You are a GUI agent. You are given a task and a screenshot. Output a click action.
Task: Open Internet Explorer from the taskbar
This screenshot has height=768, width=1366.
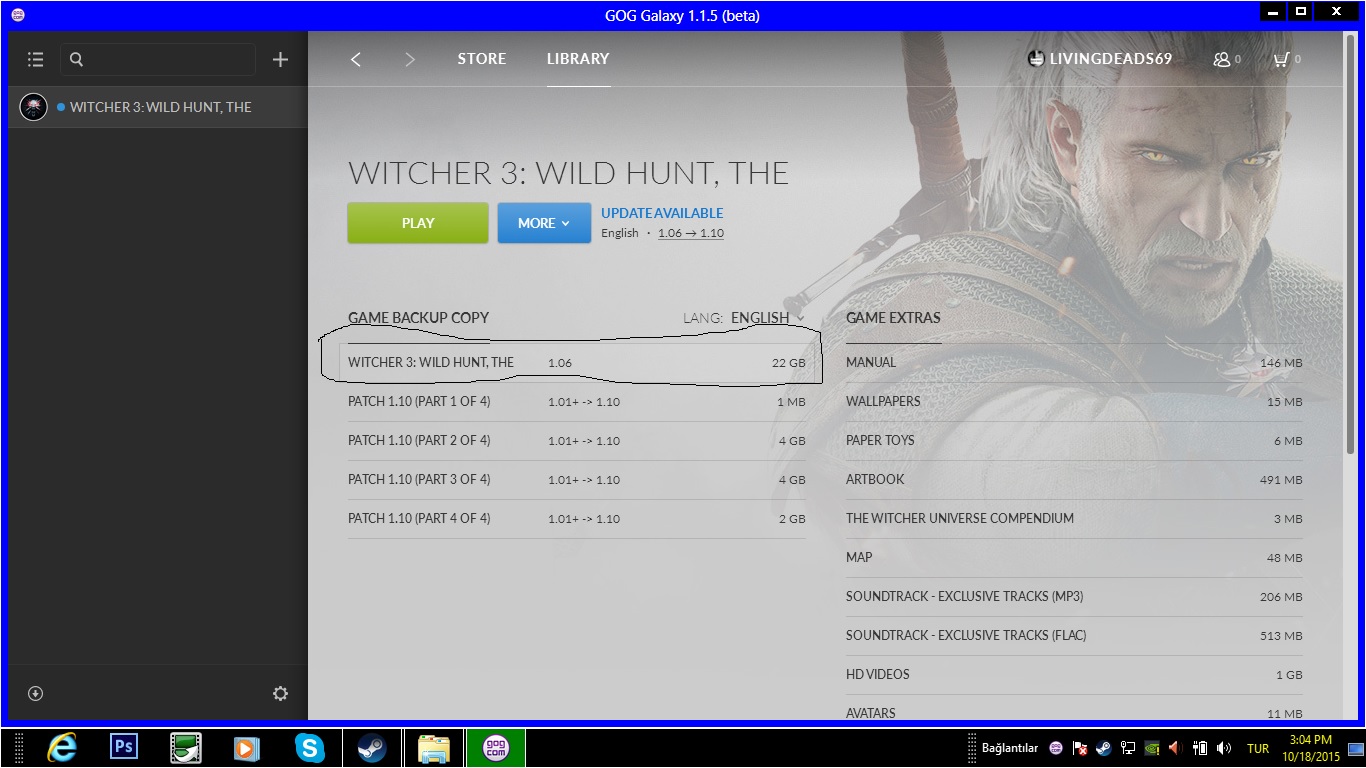pyautogui.click(x=62, y=748)
